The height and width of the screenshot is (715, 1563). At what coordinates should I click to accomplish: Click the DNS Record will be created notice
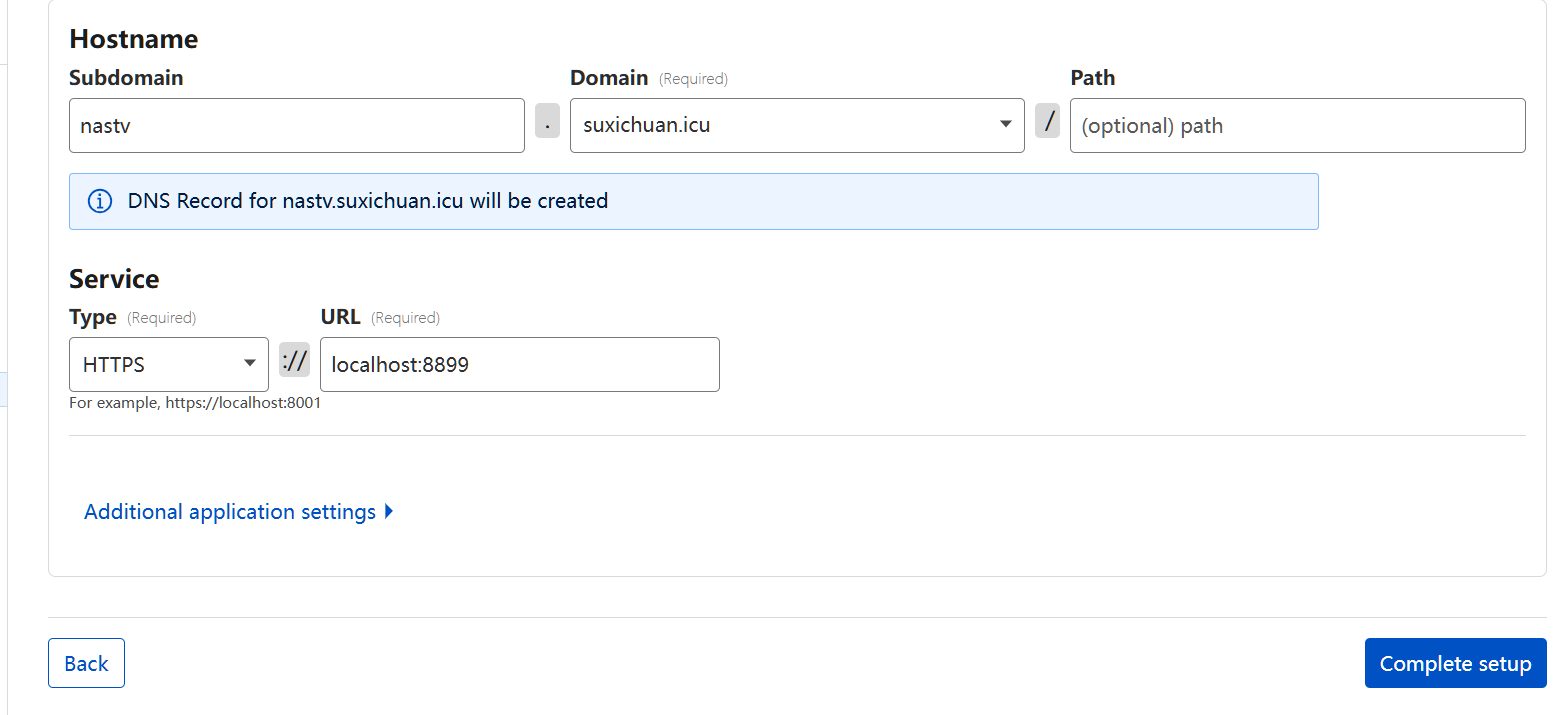[693, 201]
